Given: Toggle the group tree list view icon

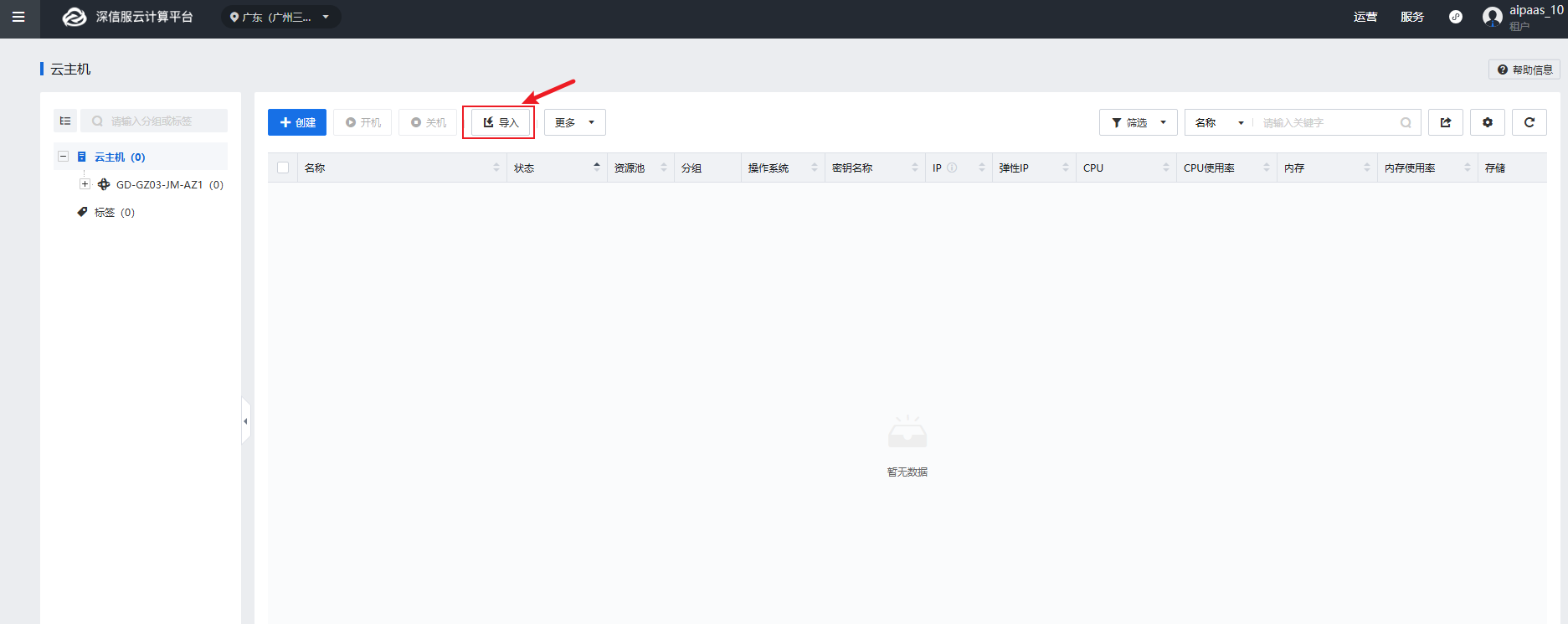Looking at the screenshot, I should [x=65, y=121].
